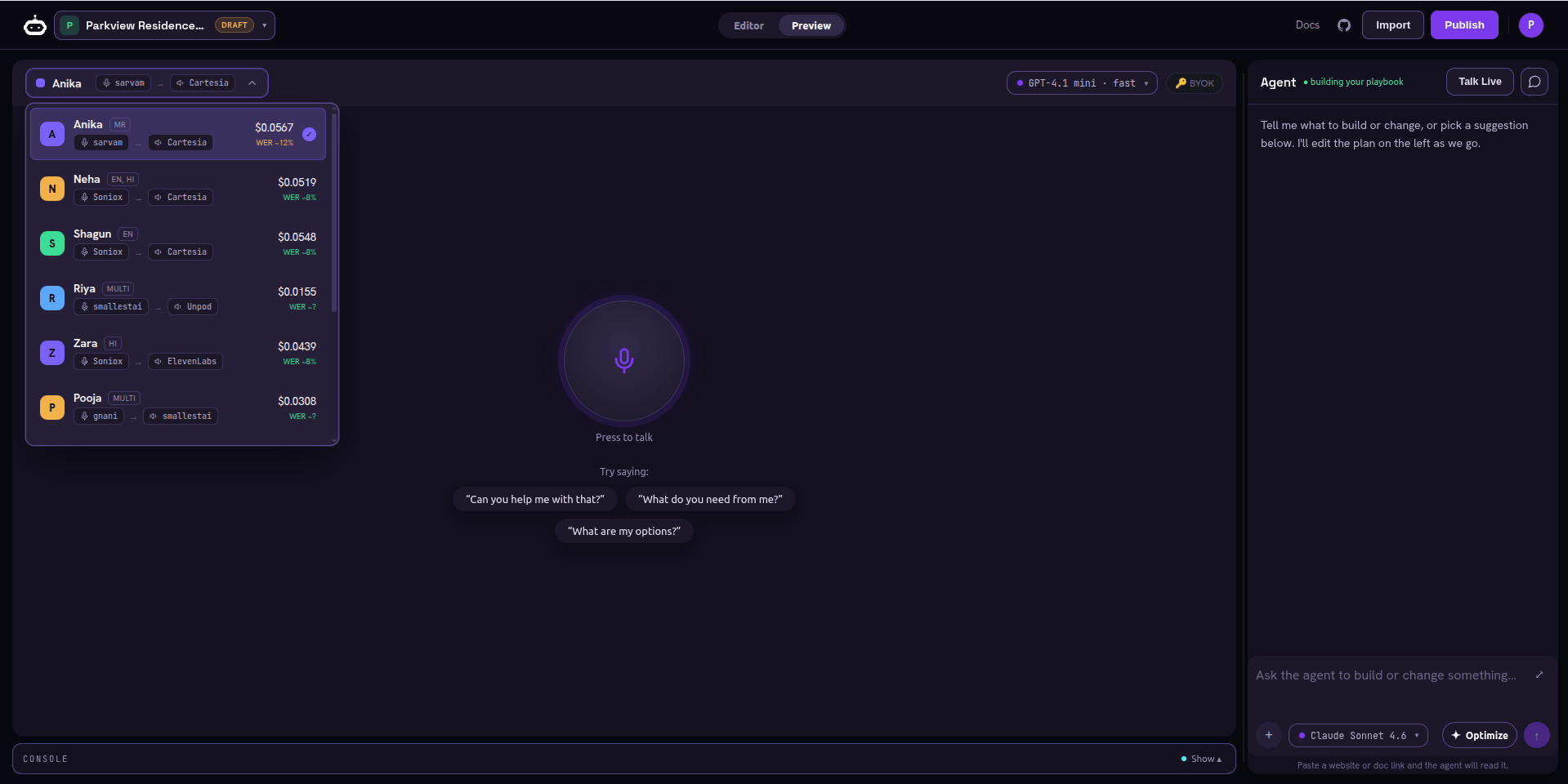
Task: Click the Cartesia tag in header selector
Action: (x=203, y=83)
